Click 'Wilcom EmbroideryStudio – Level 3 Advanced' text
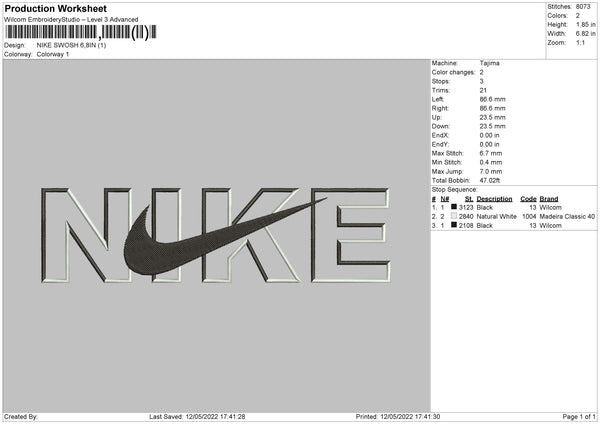This screenshot has width=600, height=424. [71, 19]
